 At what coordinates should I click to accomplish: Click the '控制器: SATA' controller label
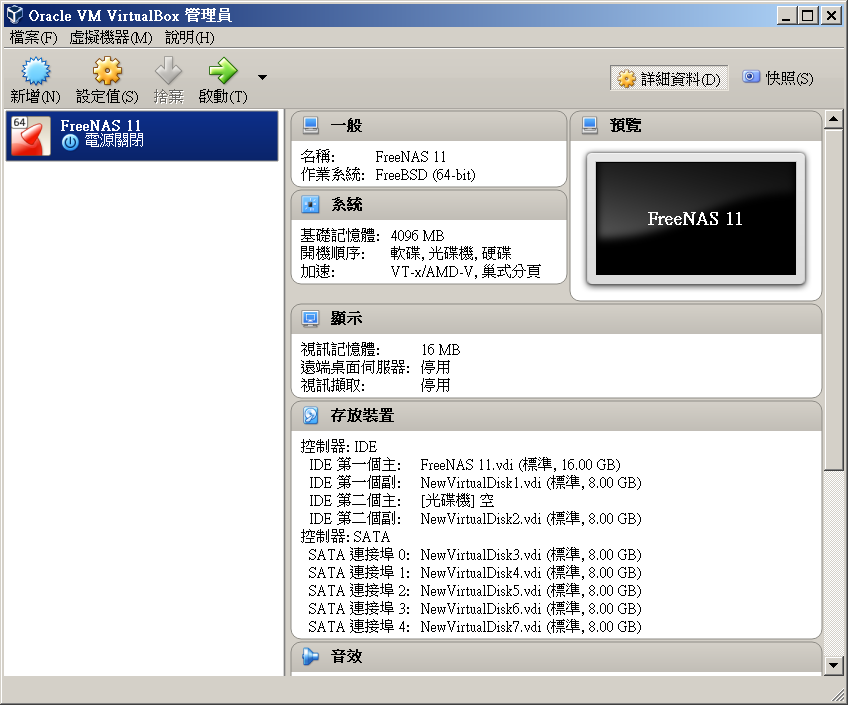(x=345, y=536)
